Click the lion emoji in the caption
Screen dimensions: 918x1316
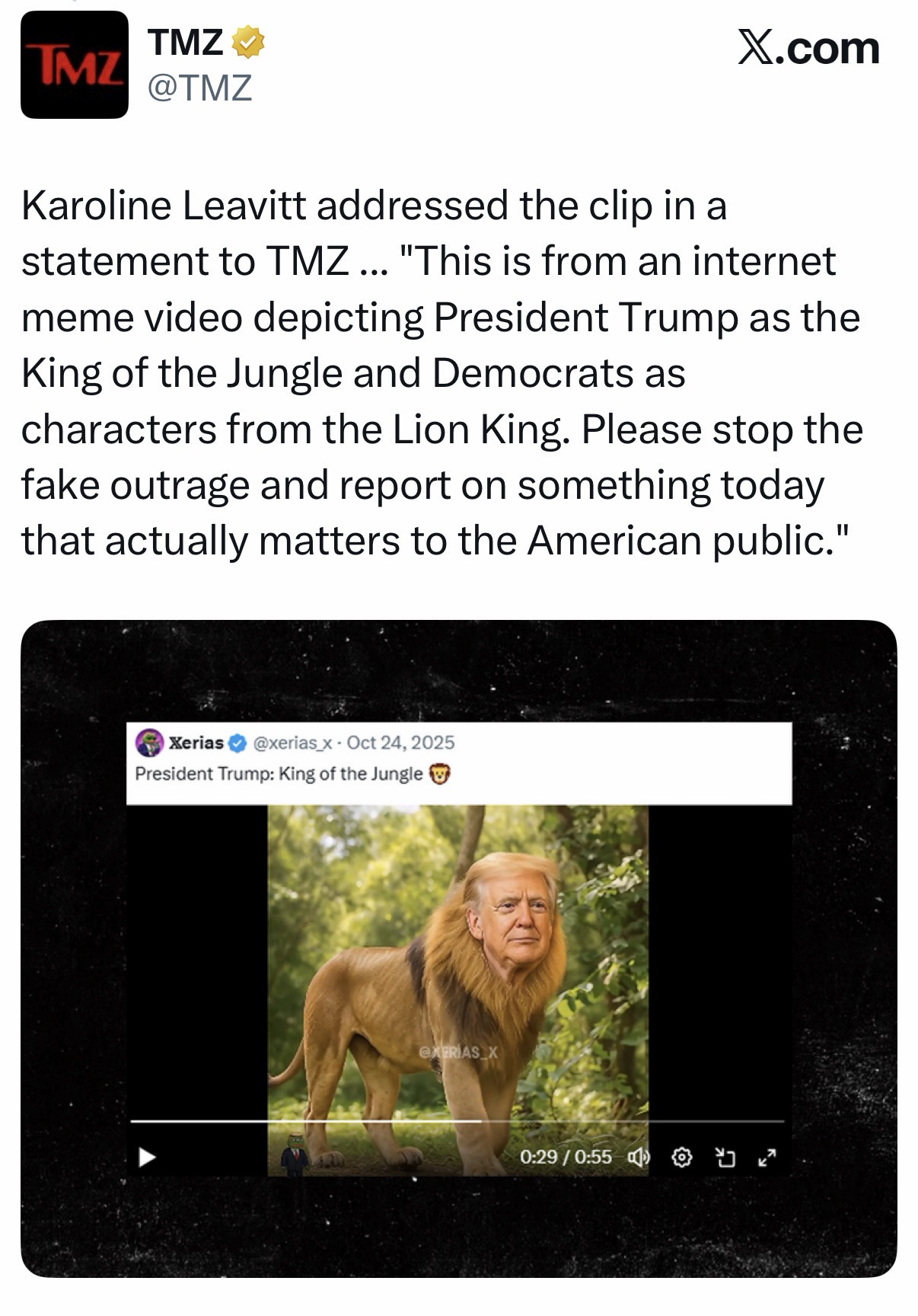pos(440,775)
